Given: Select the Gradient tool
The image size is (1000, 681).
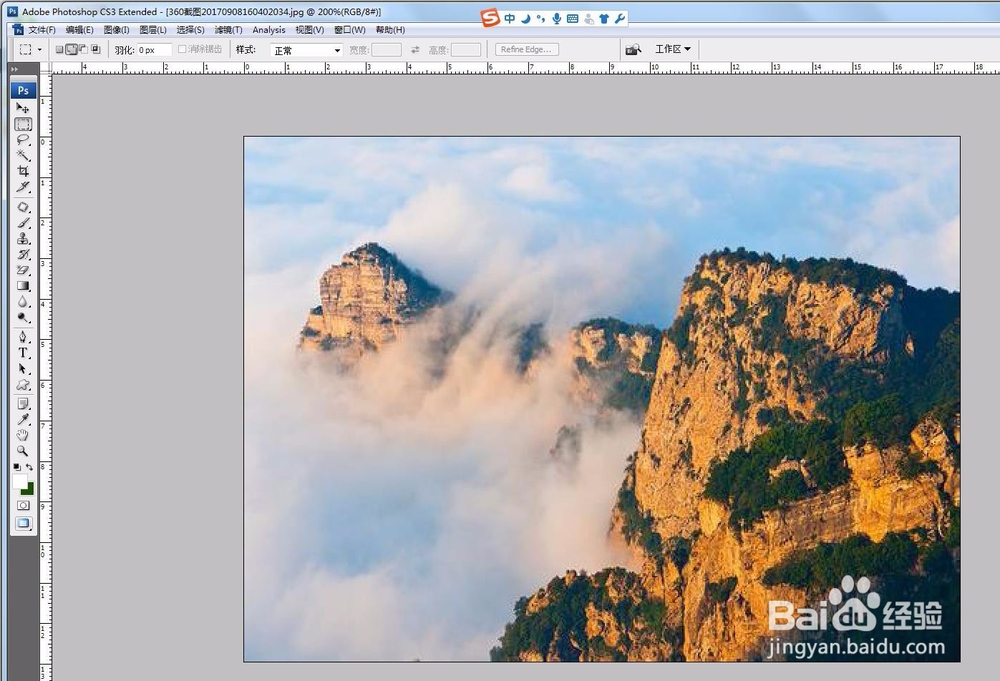Looking at the screenshot, I should (23, 286).
